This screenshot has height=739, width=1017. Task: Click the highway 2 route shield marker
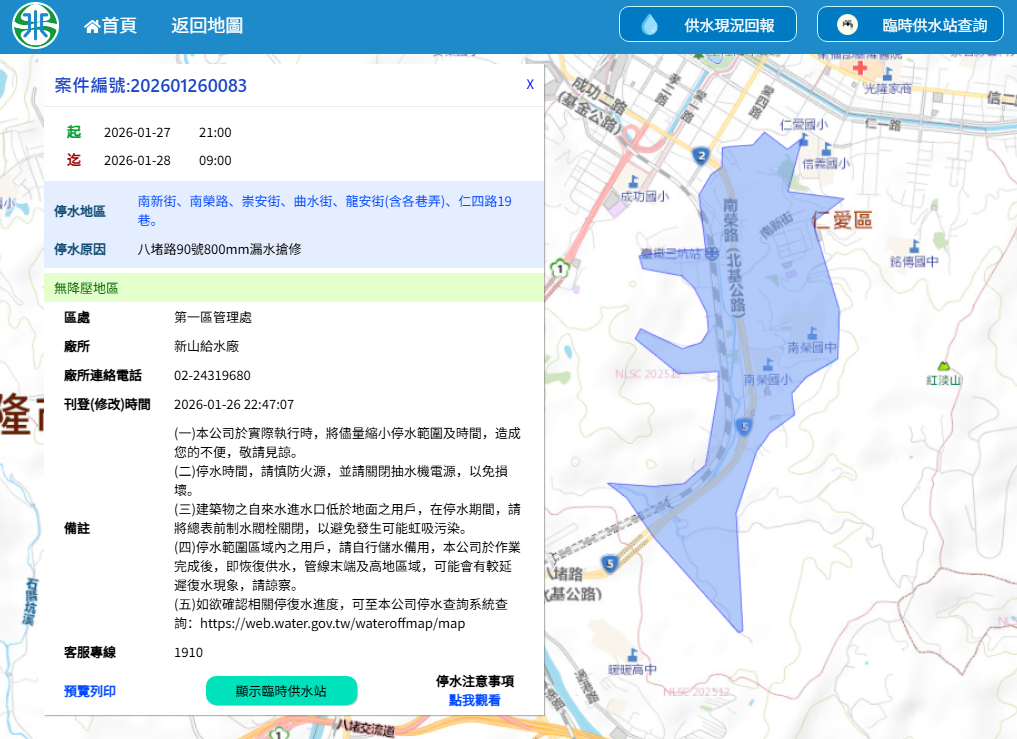click(702, 156)
